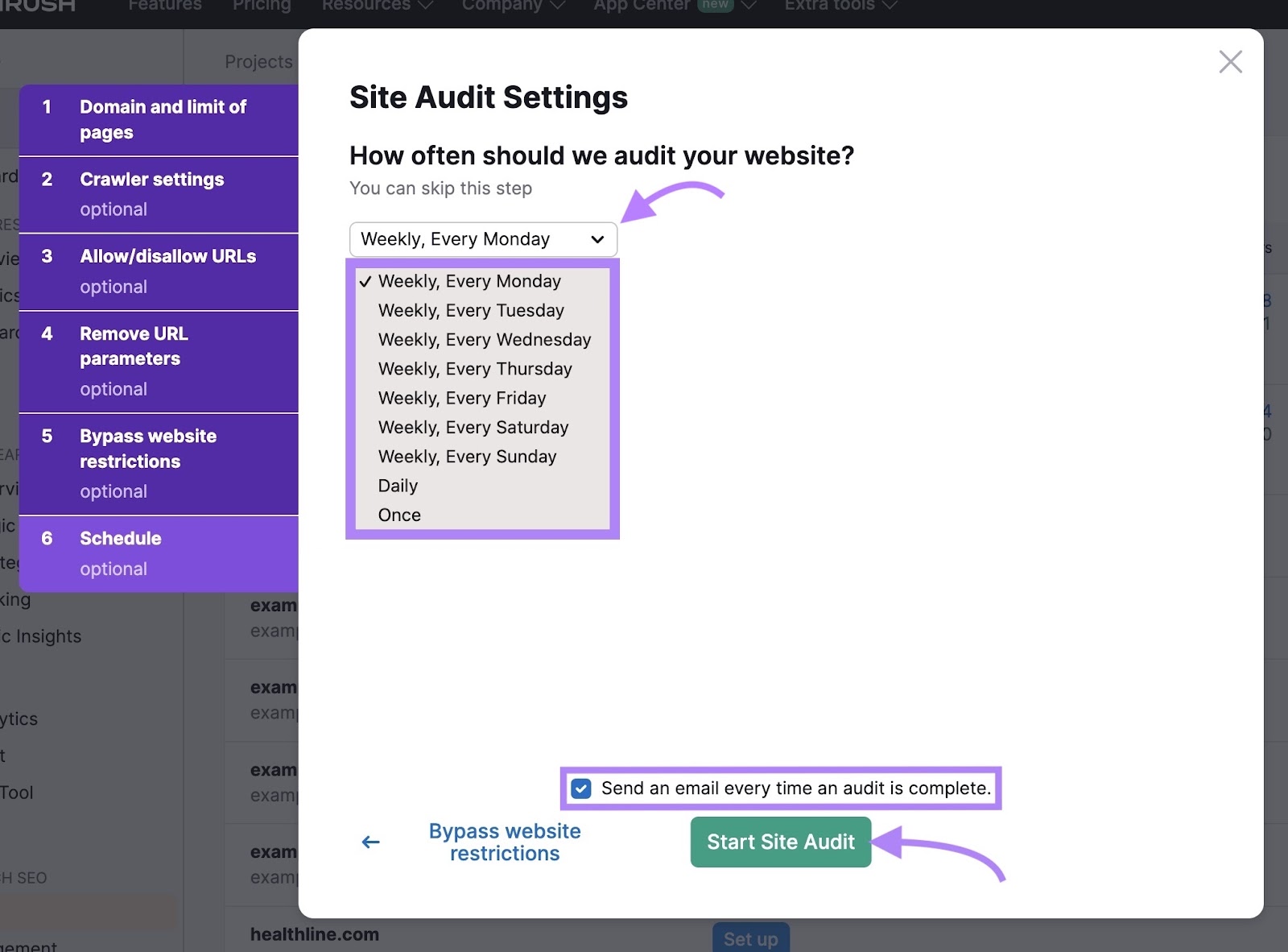Close the Site Audit Settings dialog
Screen dimensions: 1288x952
(1230, 61)
